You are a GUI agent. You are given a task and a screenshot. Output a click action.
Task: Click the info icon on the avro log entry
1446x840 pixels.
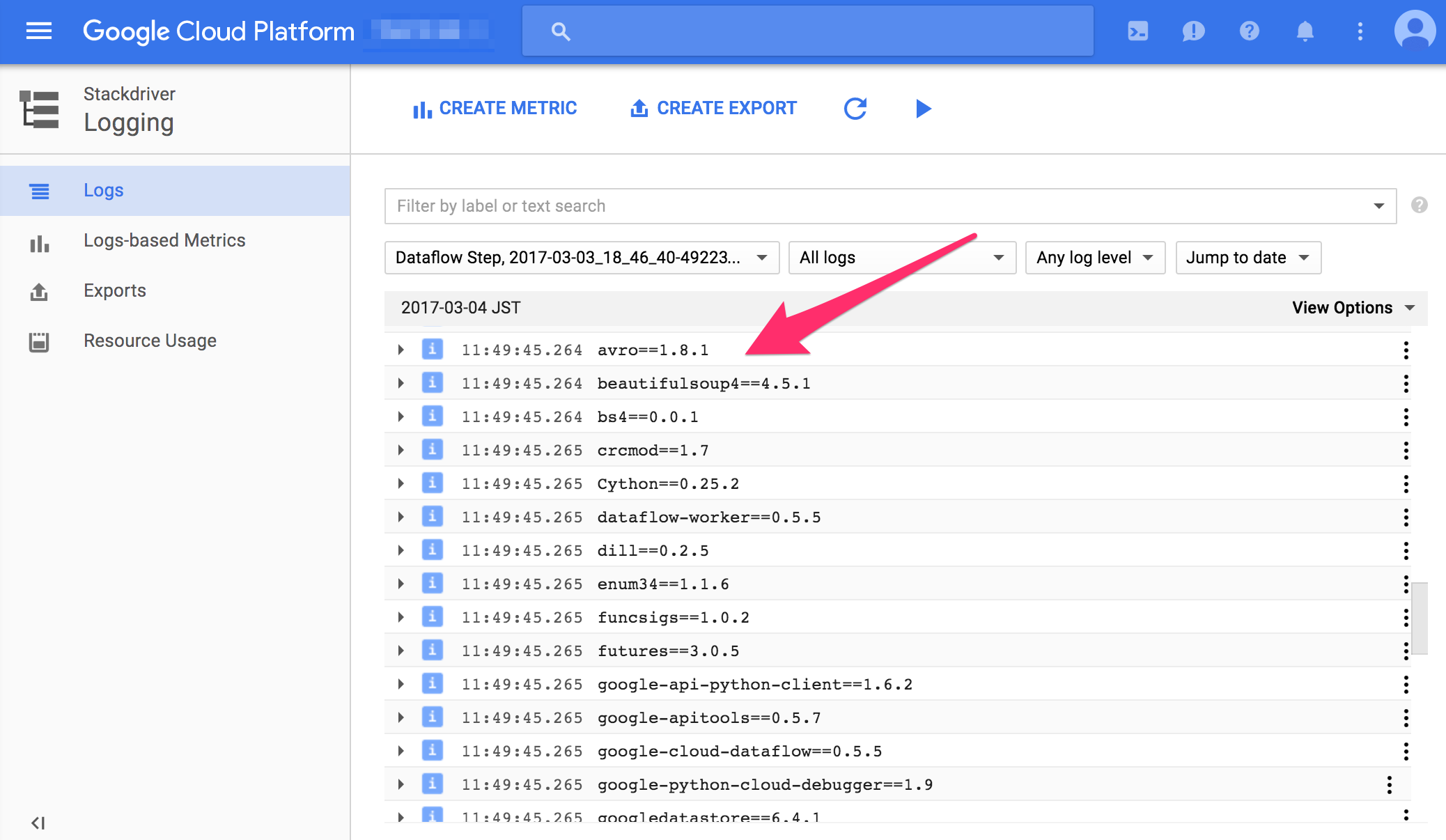432,349
